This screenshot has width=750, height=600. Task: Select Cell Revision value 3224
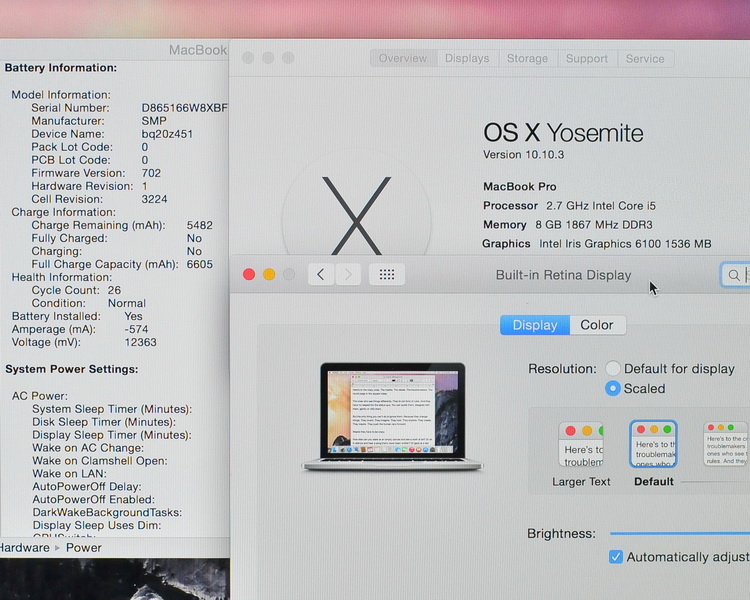click(154, 199)
